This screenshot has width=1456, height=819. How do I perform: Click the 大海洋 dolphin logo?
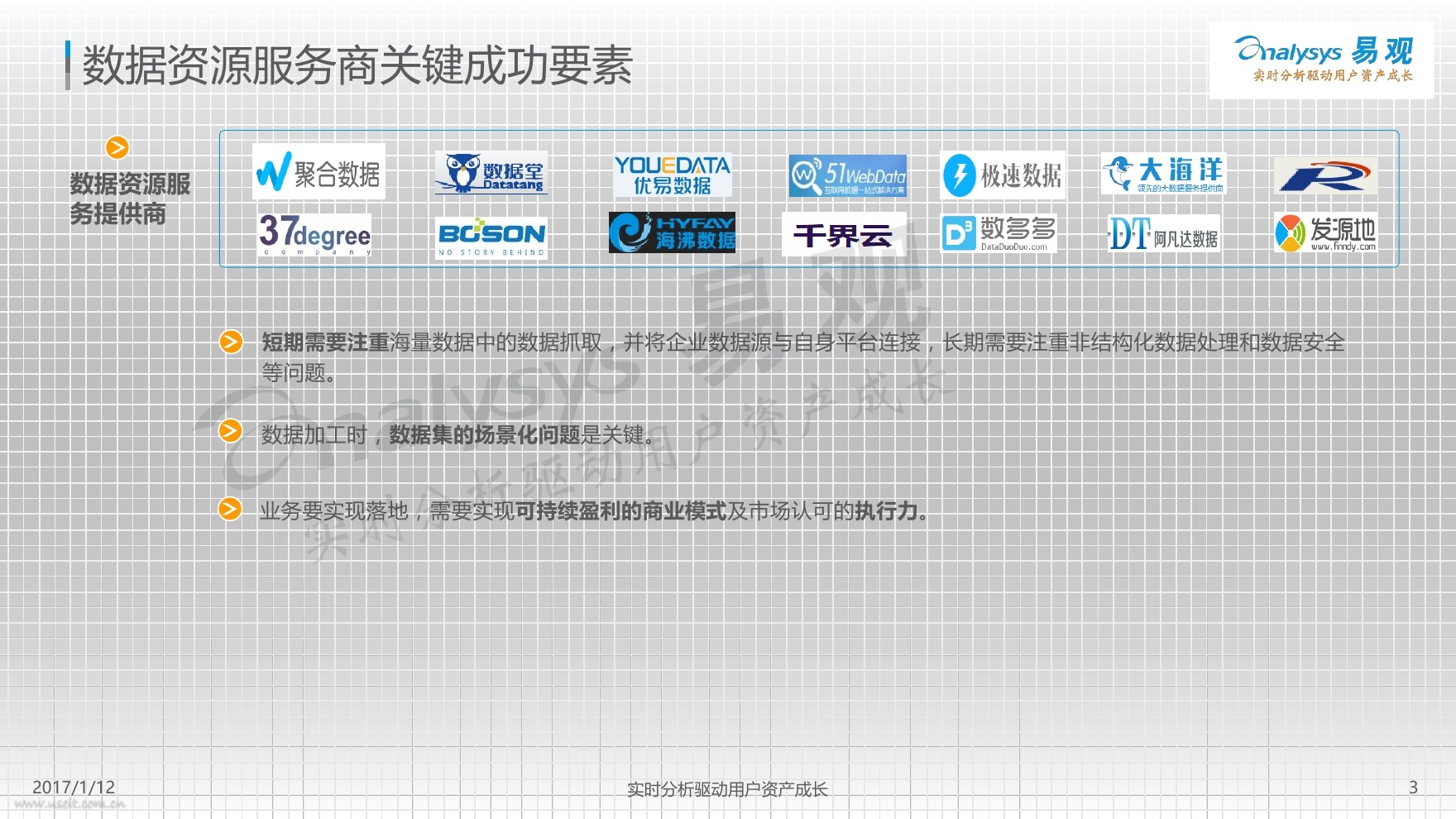[1163, 175]
